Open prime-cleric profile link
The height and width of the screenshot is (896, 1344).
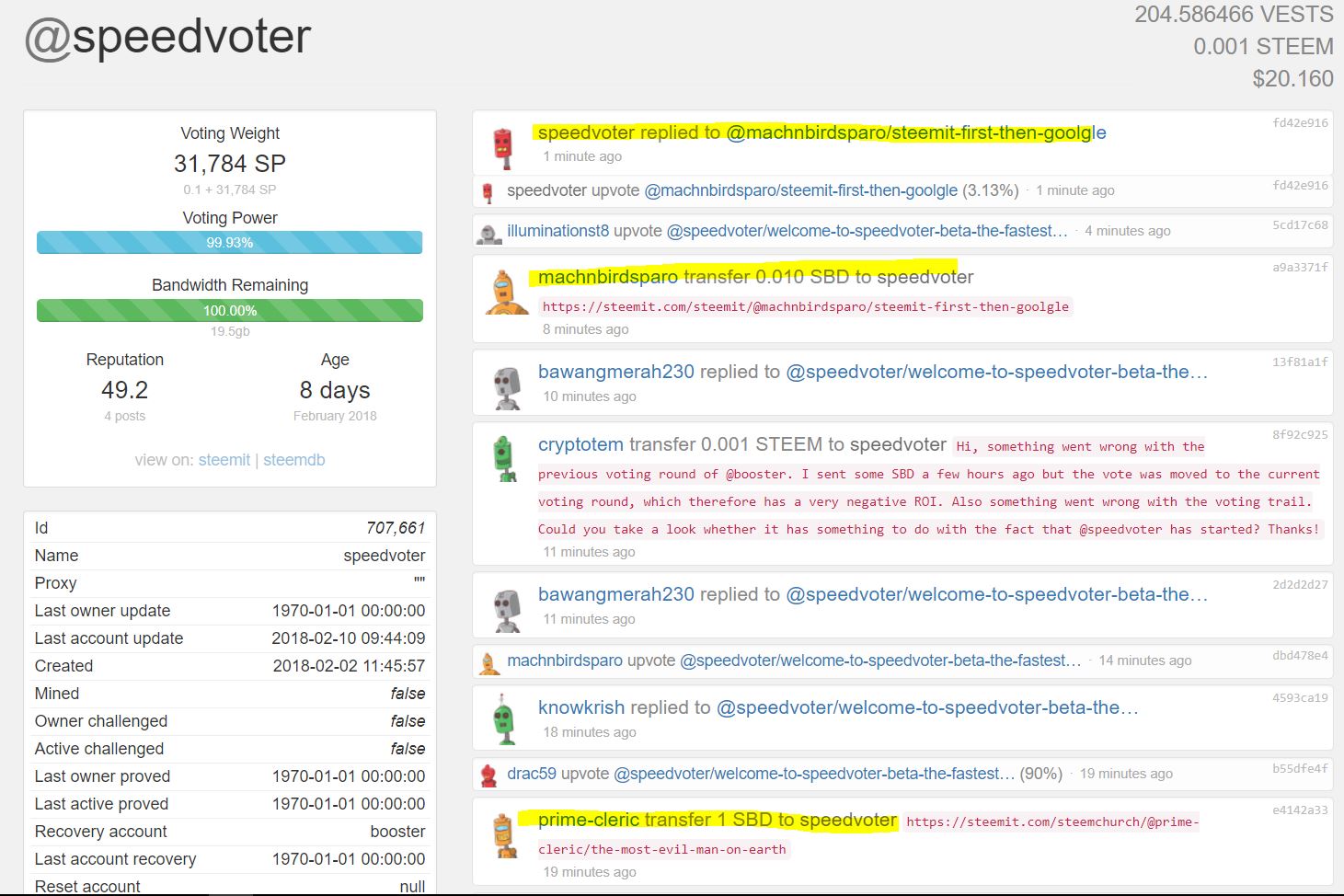(589, 820)
